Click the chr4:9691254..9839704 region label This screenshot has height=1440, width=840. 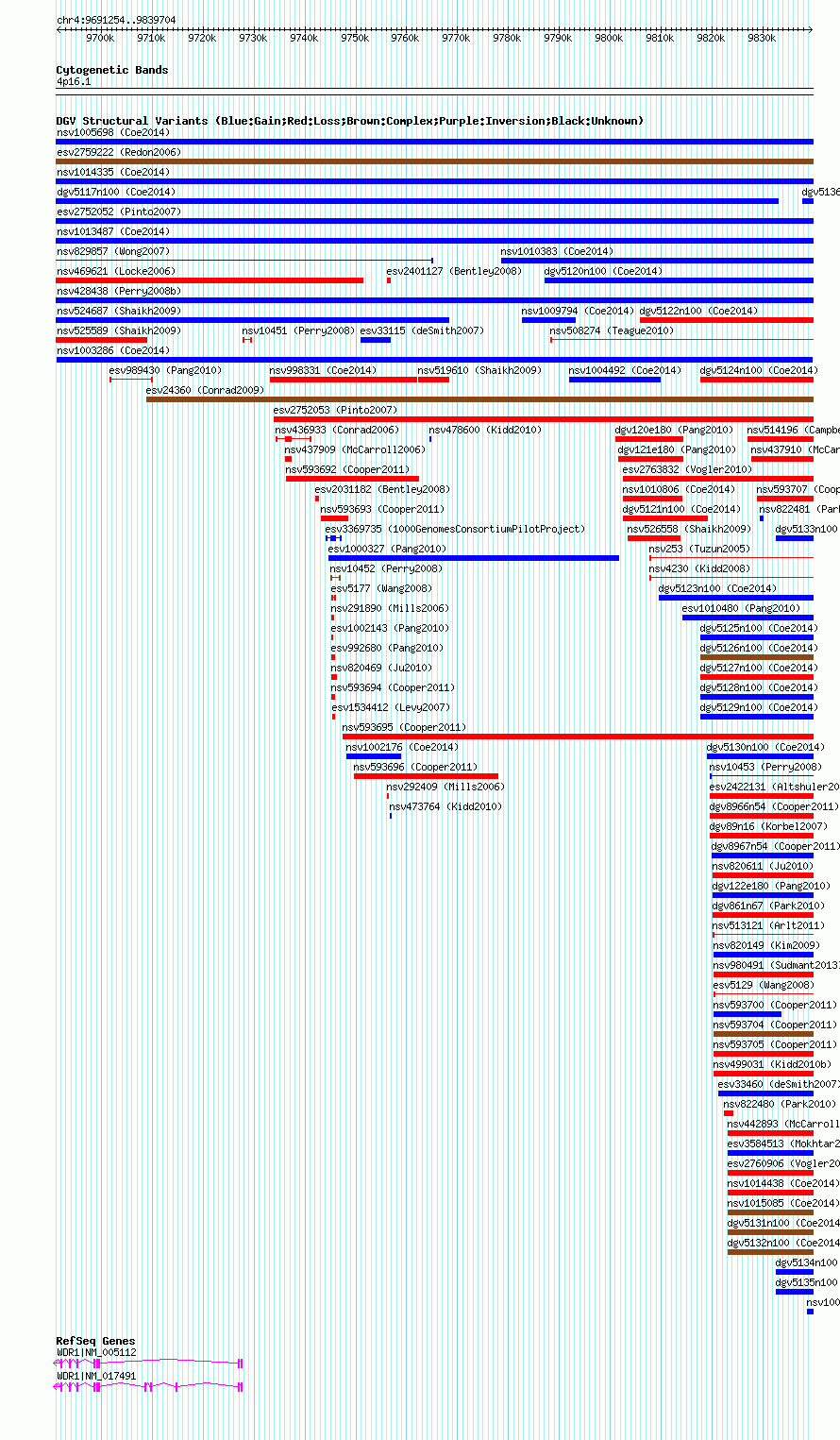[116, 20]
